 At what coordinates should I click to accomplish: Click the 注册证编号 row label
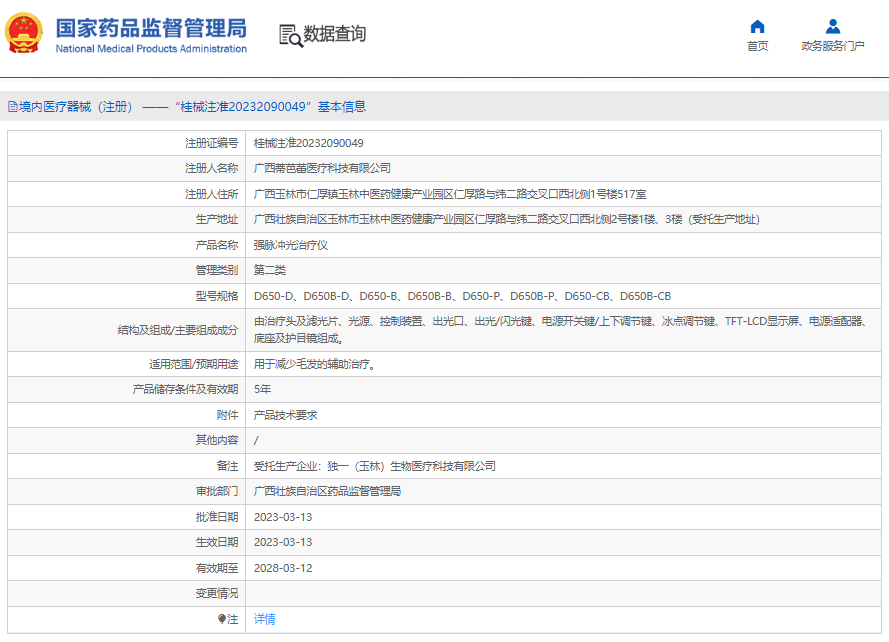[211, 143]
